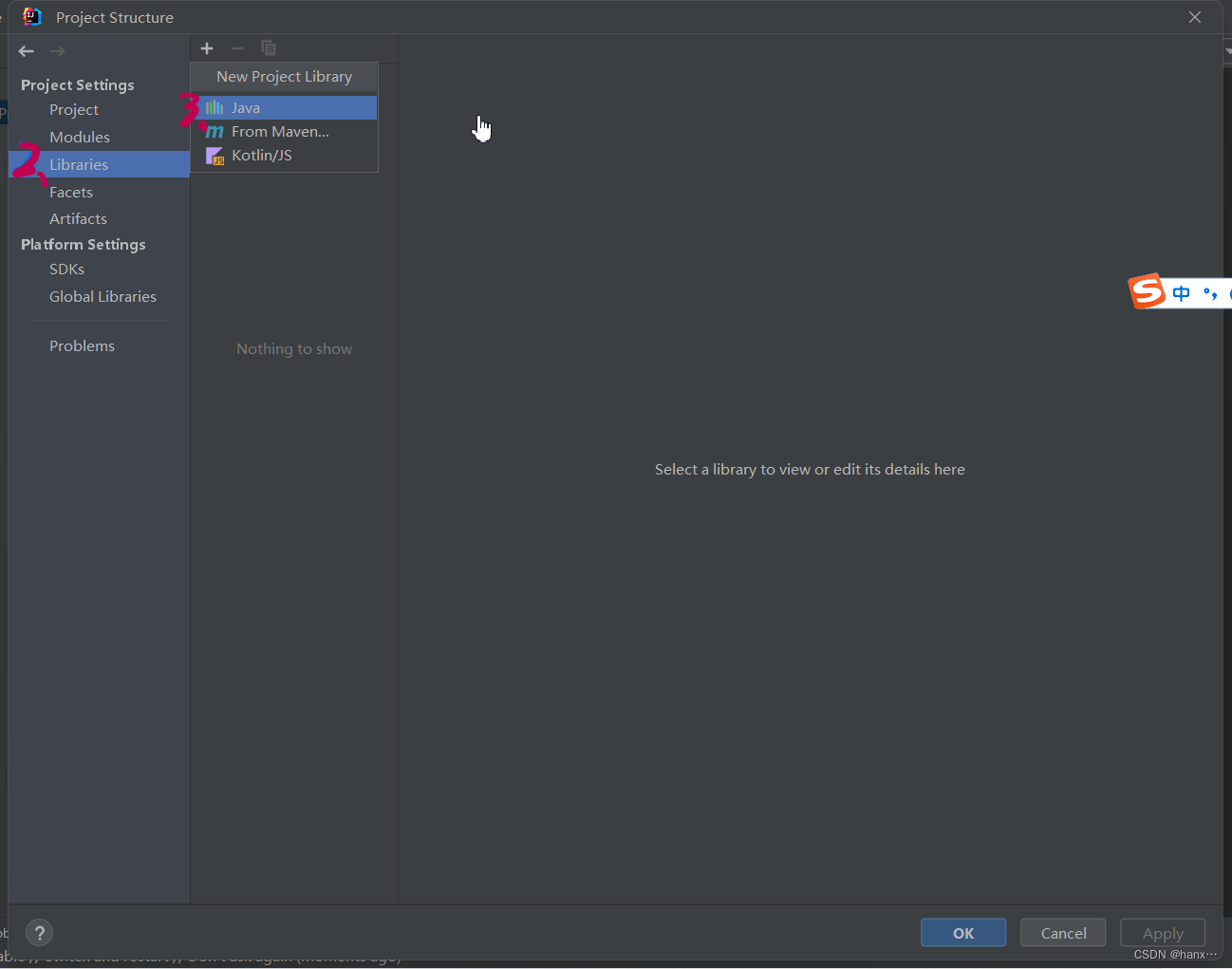The width and height of the screenshot is (1232, 969).
Task: Dismiss the dialog with the Cancel button
Action: [x=1062, y=932]
